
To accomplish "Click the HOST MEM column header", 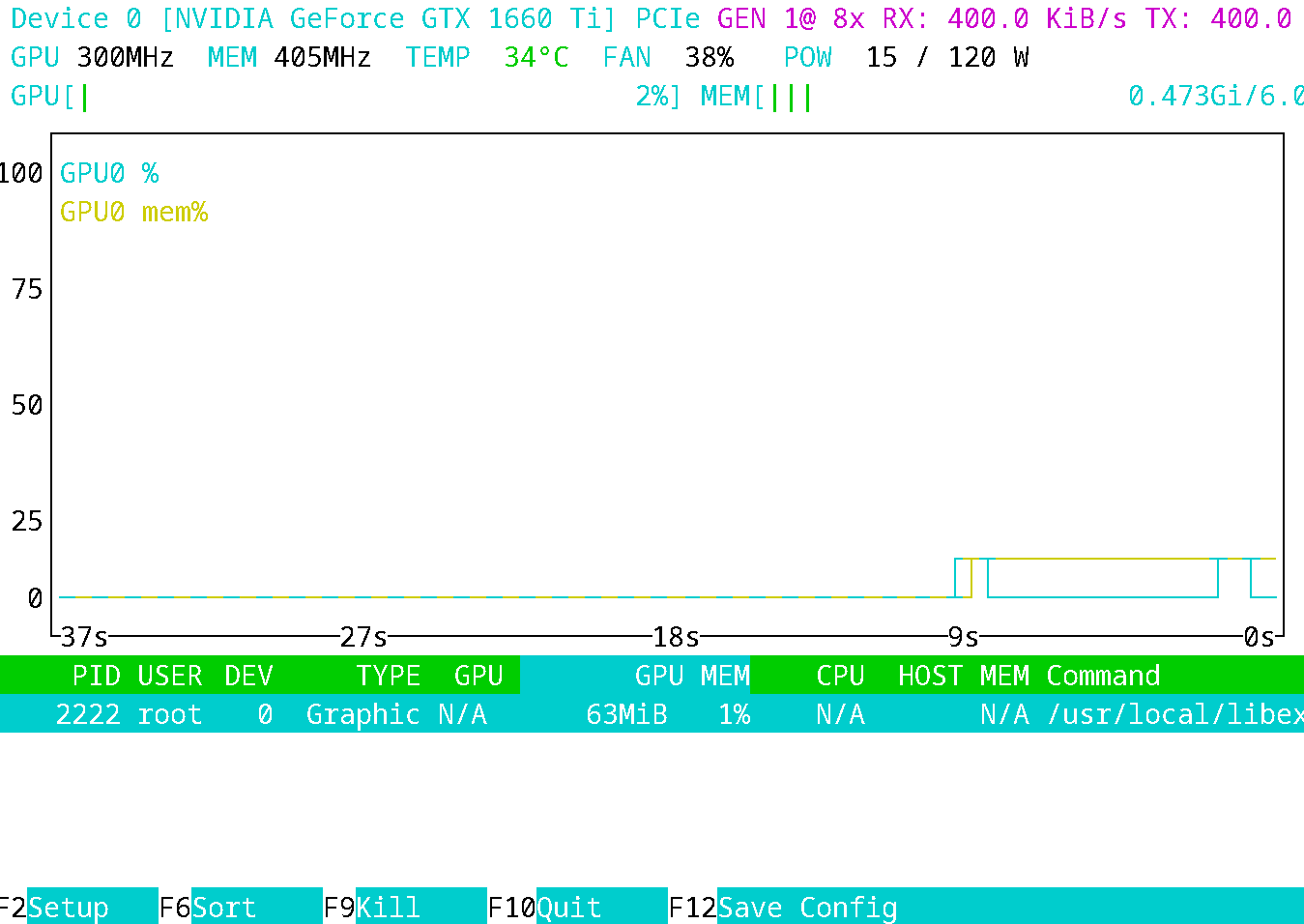I will [963, 676].
